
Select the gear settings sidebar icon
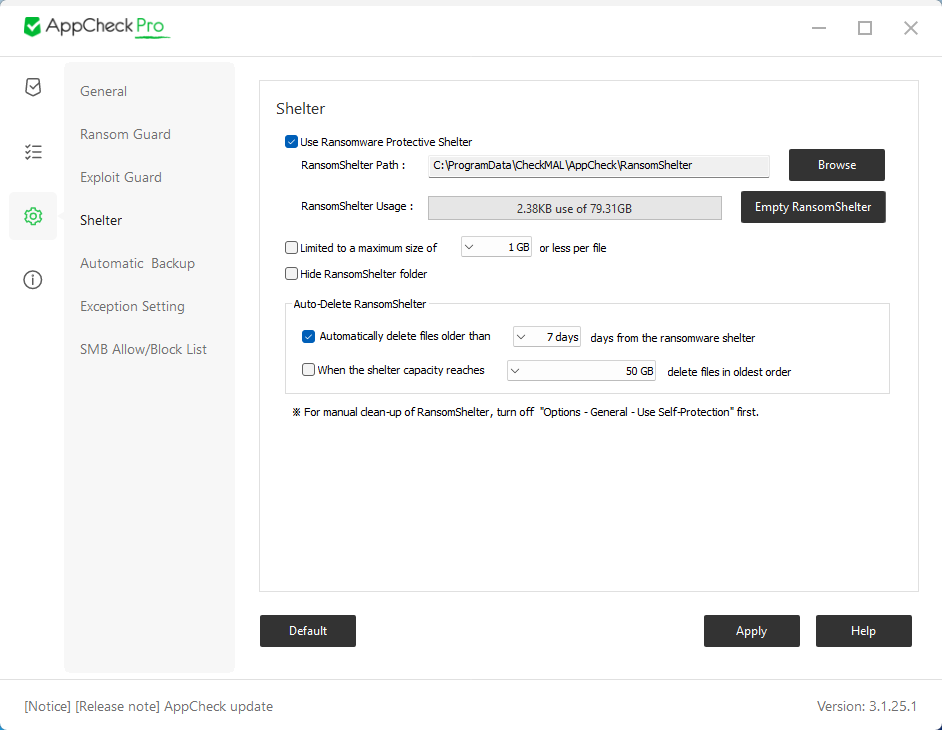tap(33, 216)
